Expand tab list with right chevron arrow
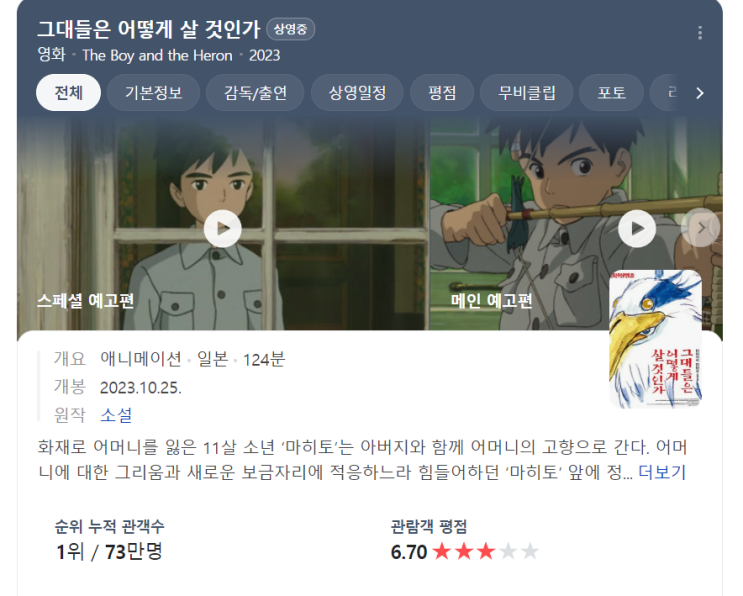Image resolution: width=743 pixels, height=596 pixels. click(x=700, y=93)
